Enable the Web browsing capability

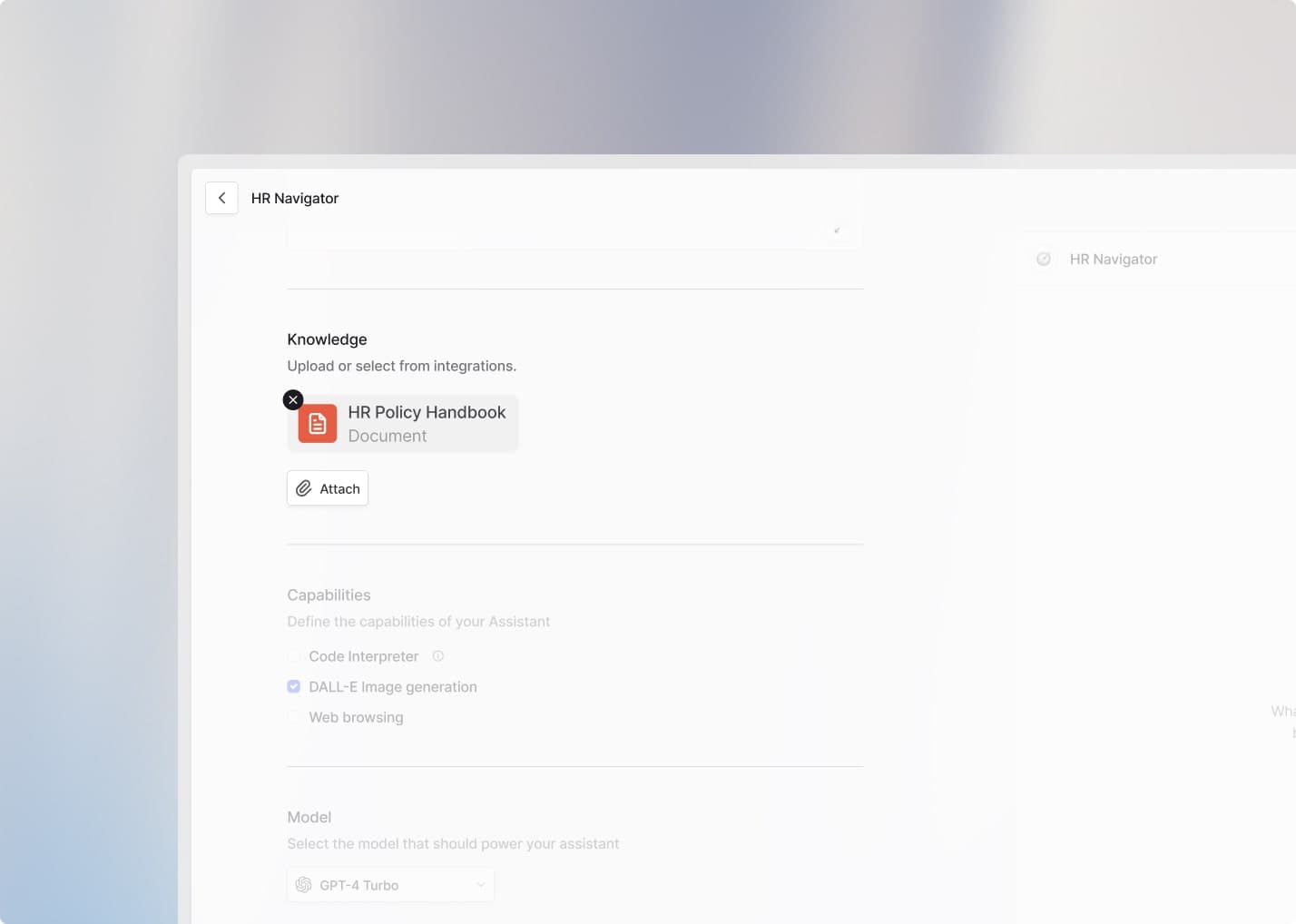pyautogui.click(x=293, y=717)
